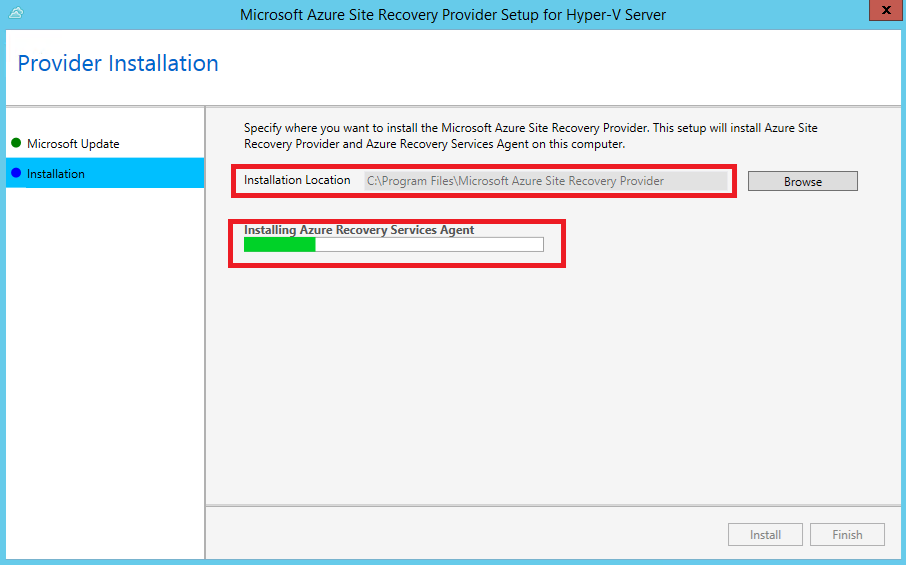Click the Azure cloud icon in title bar
The image size is (906, 565).
[x=16, y=13]
